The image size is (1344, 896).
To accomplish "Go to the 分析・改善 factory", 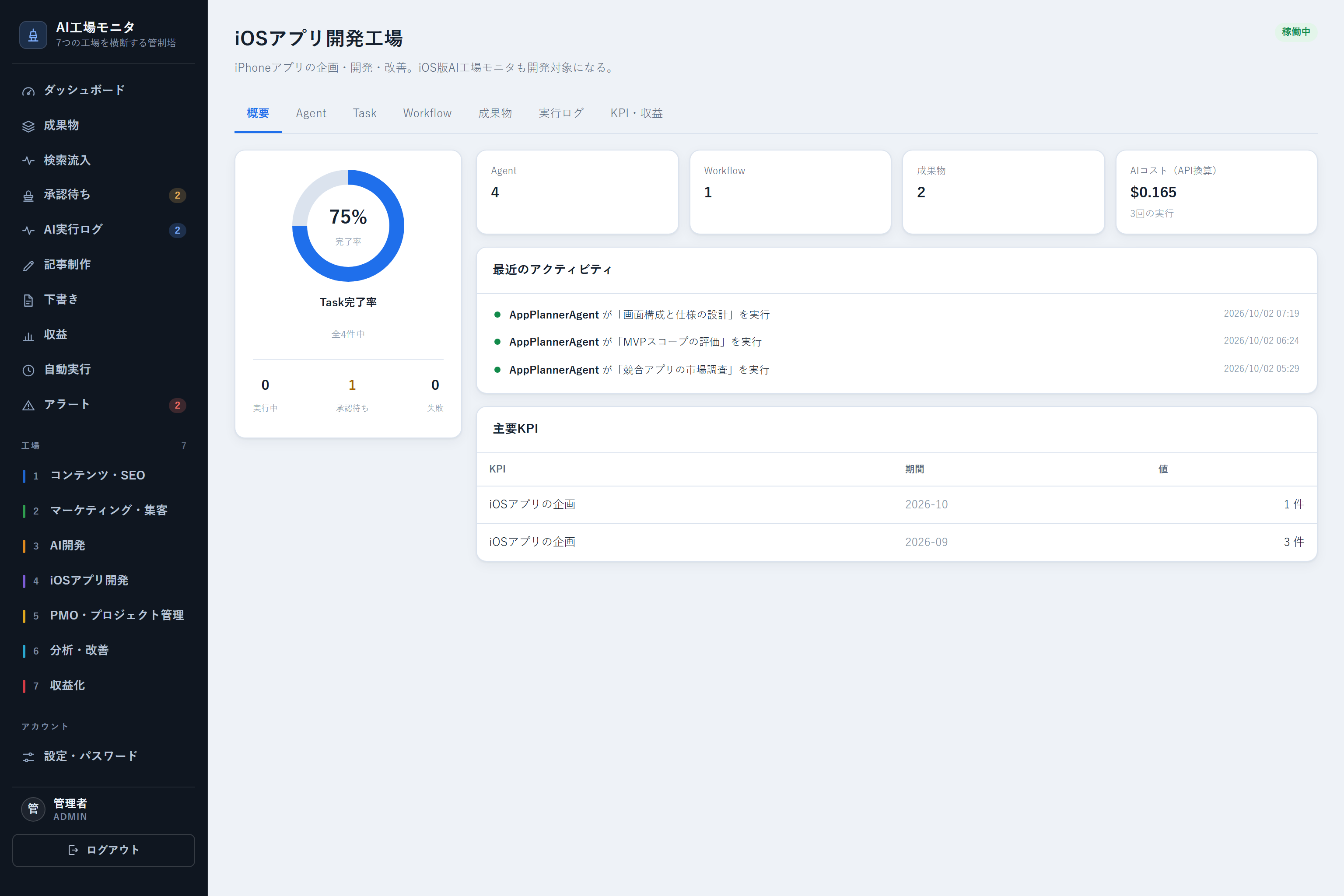I will (x=103, y=650).
